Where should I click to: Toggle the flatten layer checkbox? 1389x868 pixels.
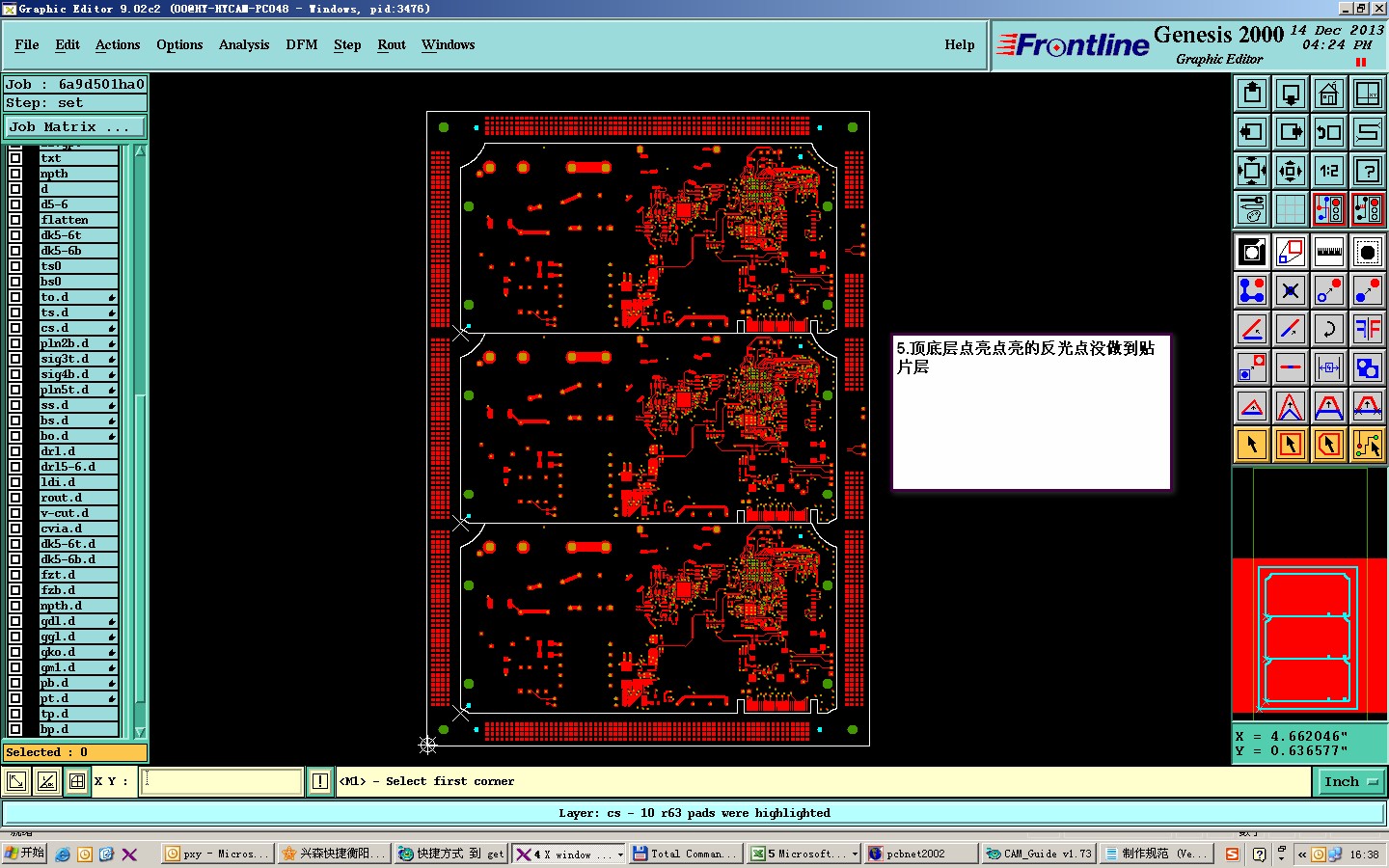point(15,220)
